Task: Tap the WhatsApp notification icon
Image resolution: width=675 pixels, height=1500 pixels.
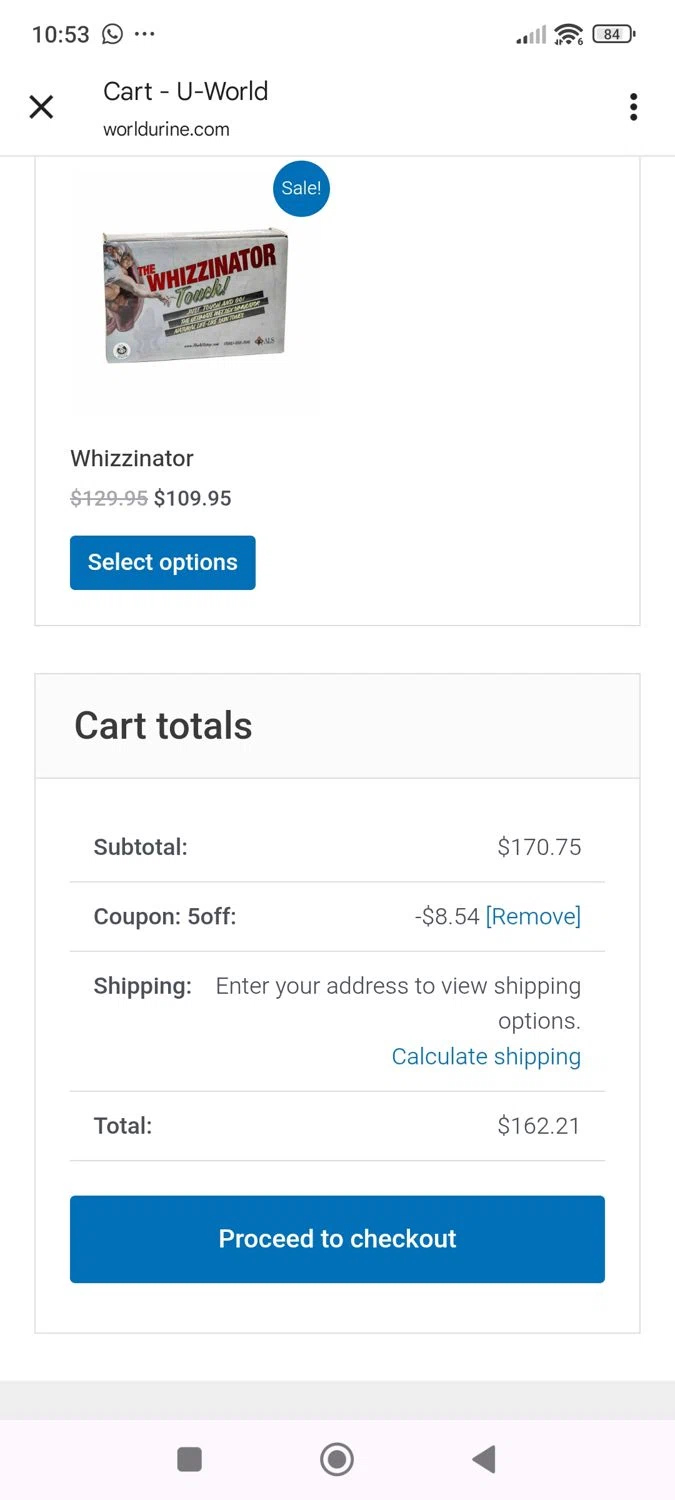Action: 113,34
